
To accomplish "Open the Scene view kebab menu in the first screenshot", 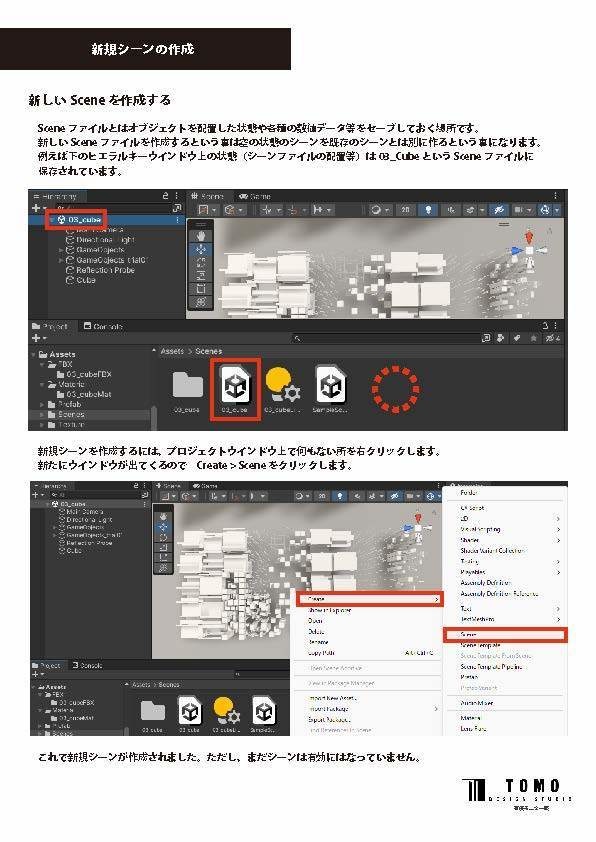I will (x=556, y=196).
